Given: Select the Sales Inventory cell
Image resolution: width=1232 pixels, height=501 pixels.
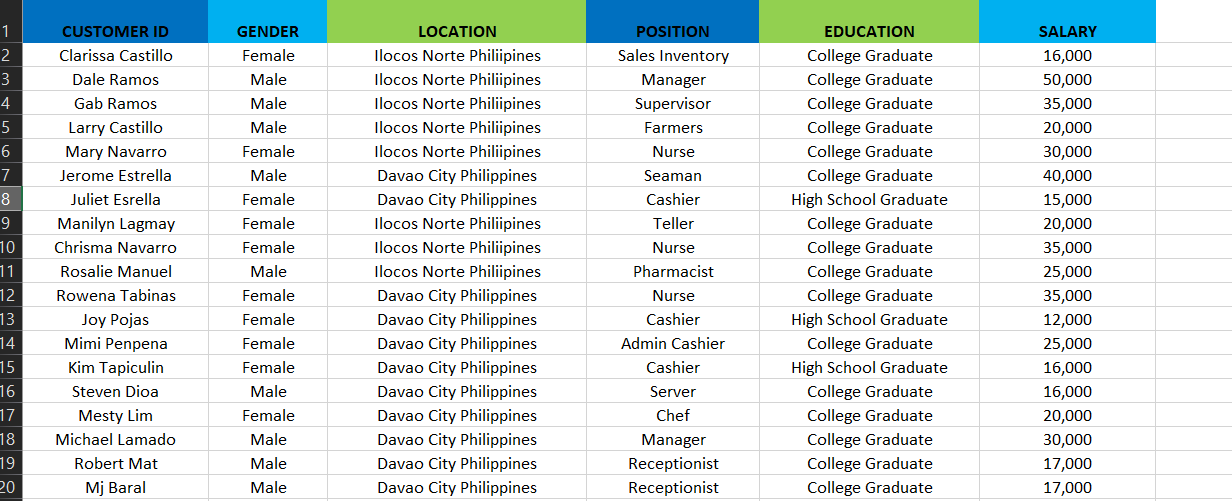Looking at the screenshot, I should [673, 56].
